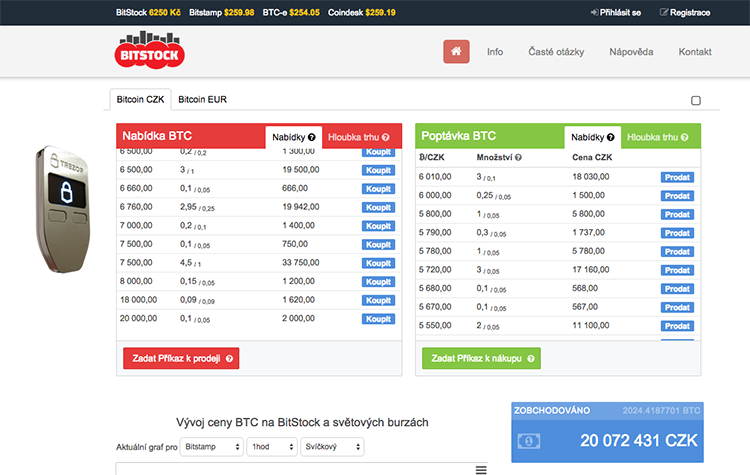Expand the Svíčkový chart type dropdown
The image size is (750, 475).
[331, 447]
